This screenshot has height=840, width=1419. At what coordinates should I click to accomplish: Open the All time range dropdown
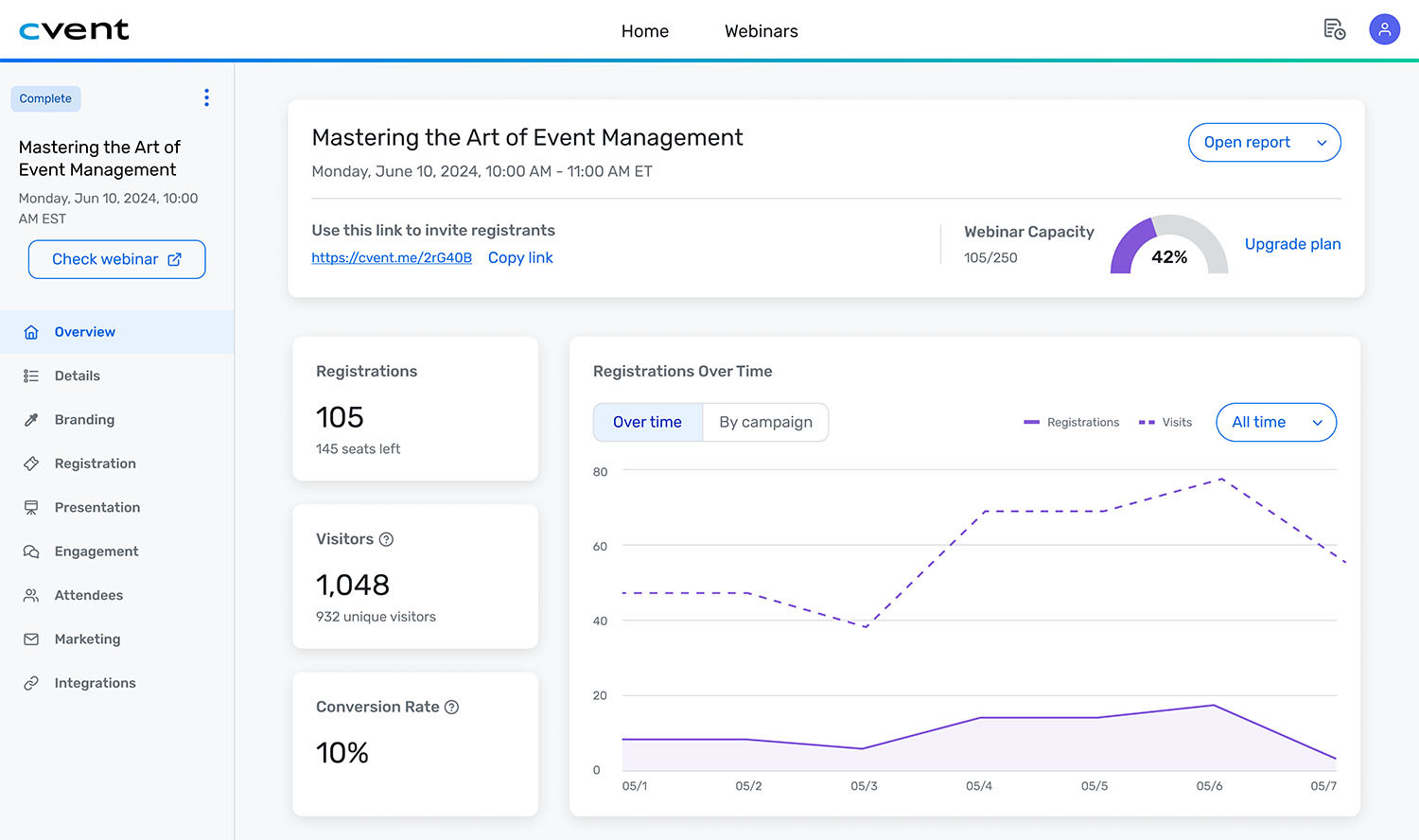pos(1276,422)
